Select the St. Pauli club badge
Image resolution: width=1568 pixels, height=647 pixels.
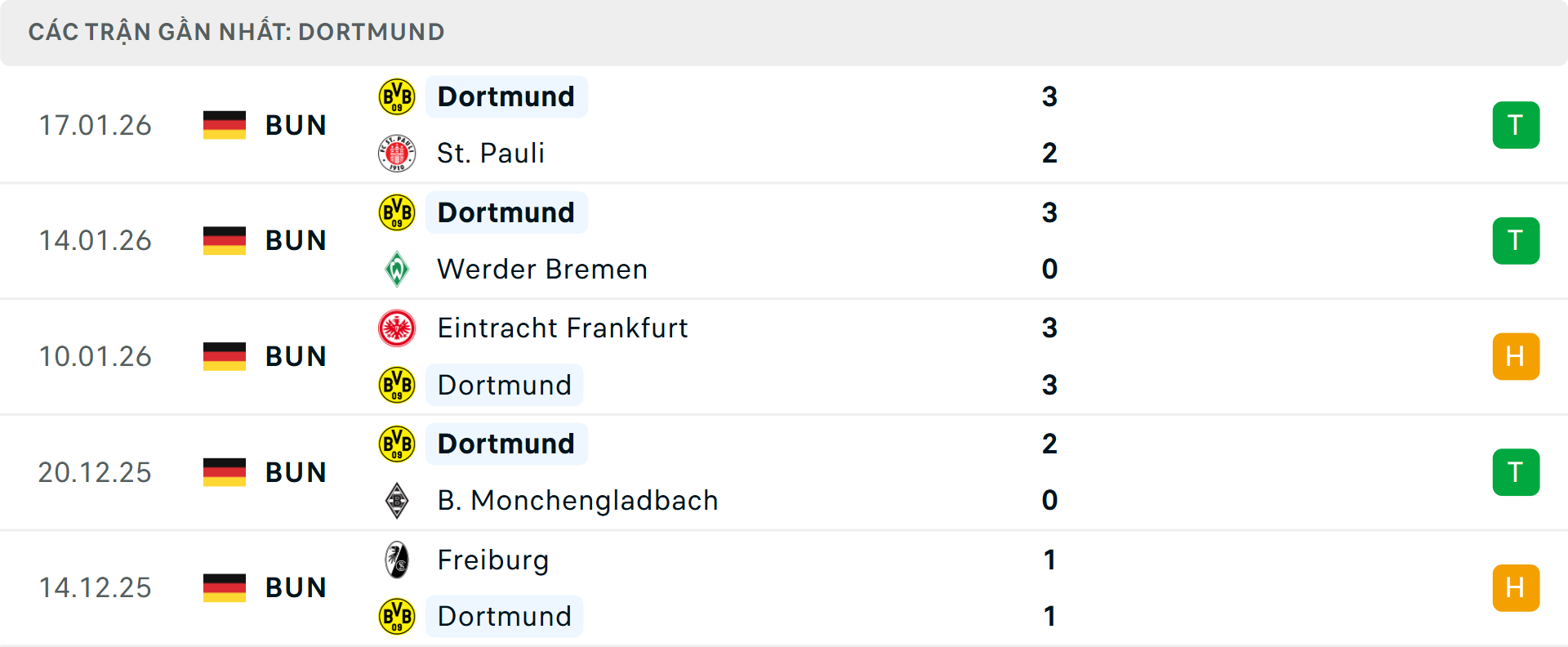[397, 153]
